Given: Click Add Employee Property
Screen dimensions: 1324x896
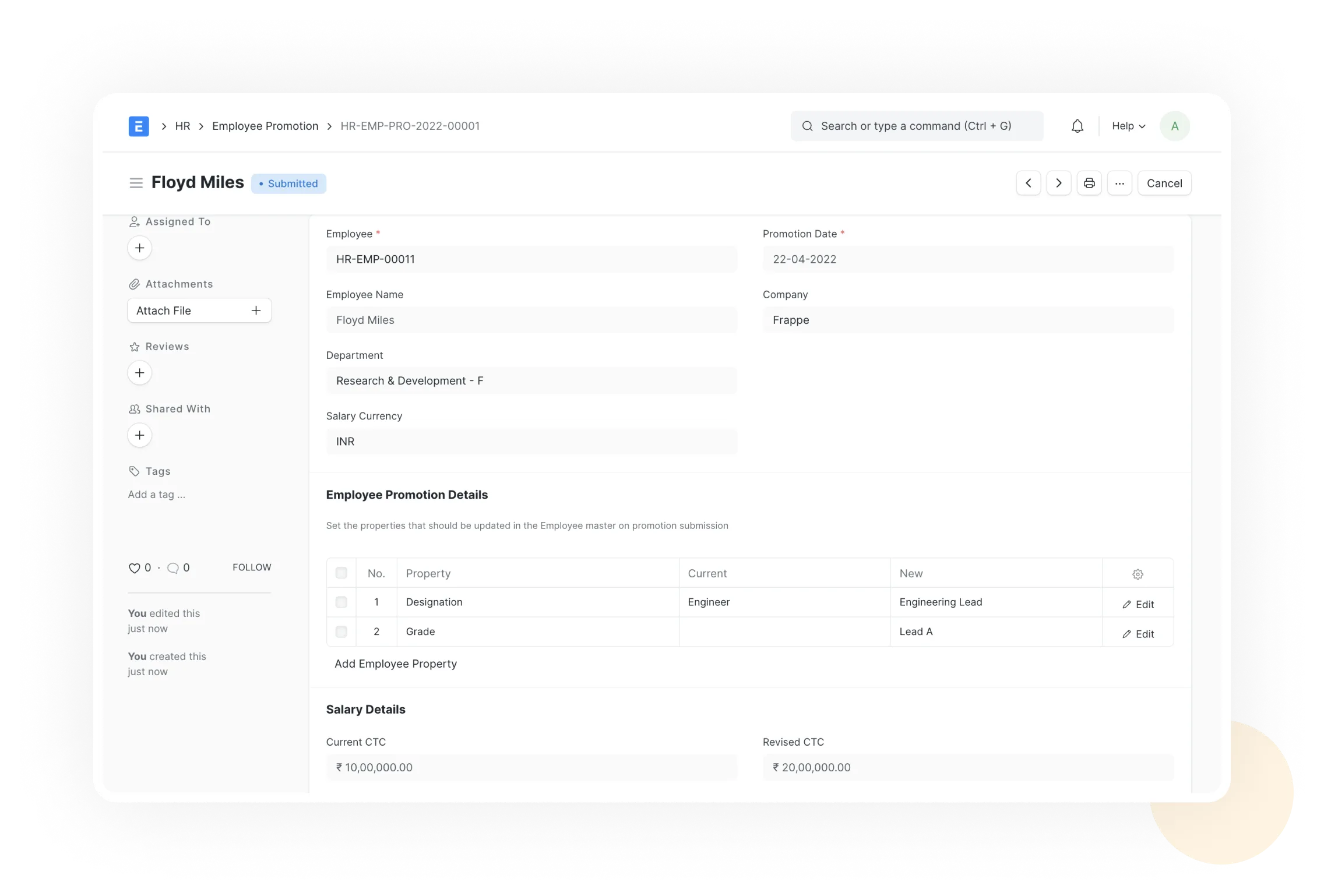Looking at the screenshot, I should click(x=396, y=664).
